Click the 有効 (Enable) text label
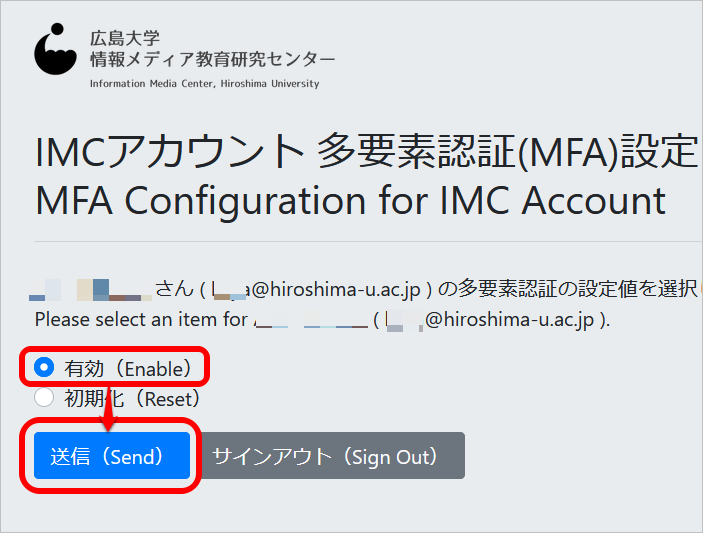 (128, 369)
